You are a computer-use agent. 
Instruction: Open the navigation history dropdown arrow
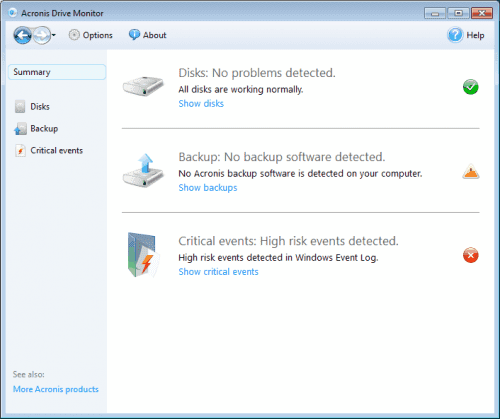pos(54,35)
